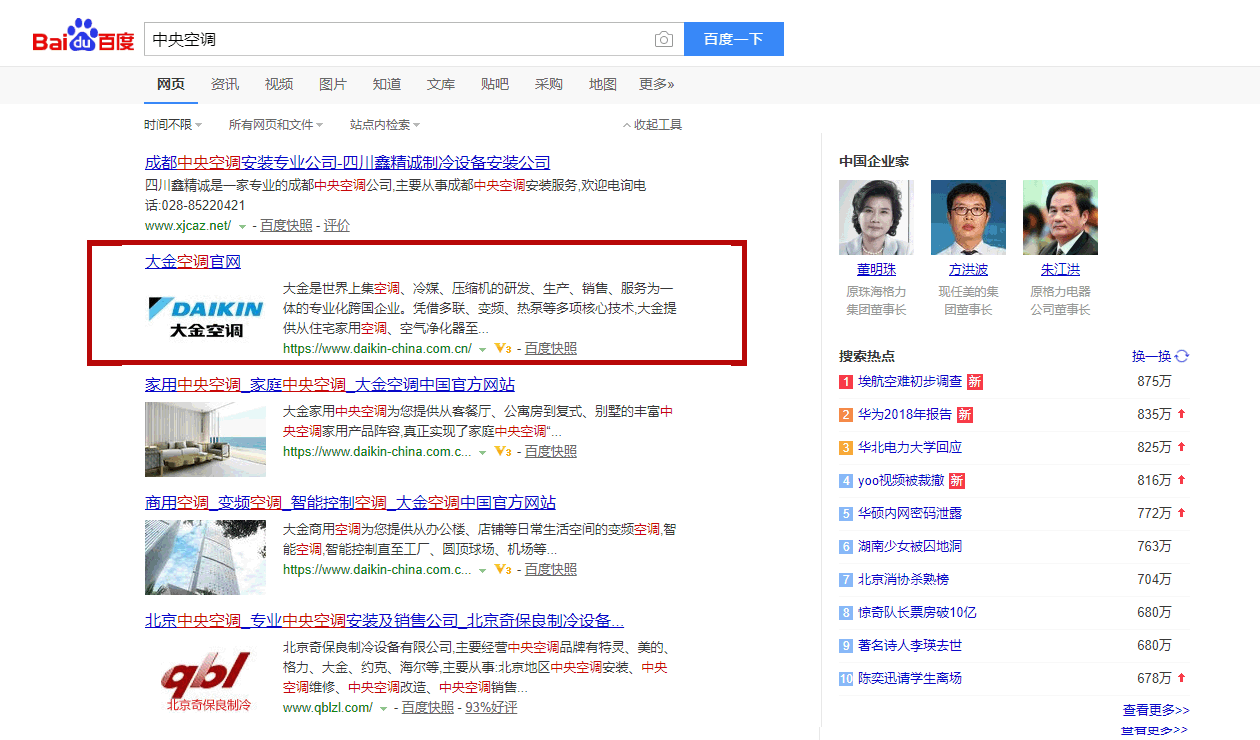The image size is (1260, 740).
Task: Click 方洪波 portrait photo
Action: (x=968, y=217)
